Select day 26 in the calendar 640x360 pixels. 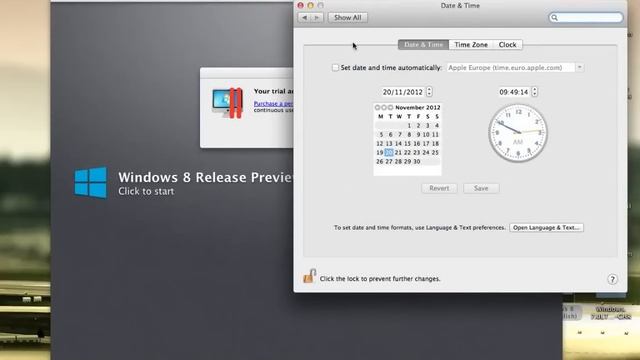(380, 161)
